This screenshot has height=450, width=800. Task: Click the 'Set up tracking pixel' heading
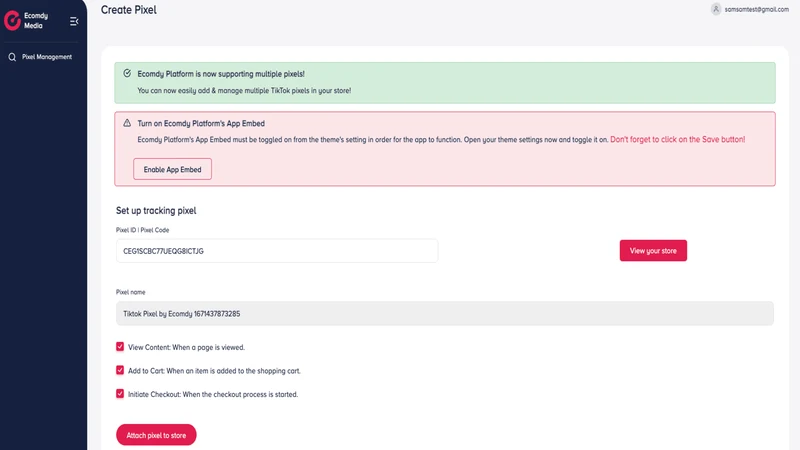click(156, 211)
